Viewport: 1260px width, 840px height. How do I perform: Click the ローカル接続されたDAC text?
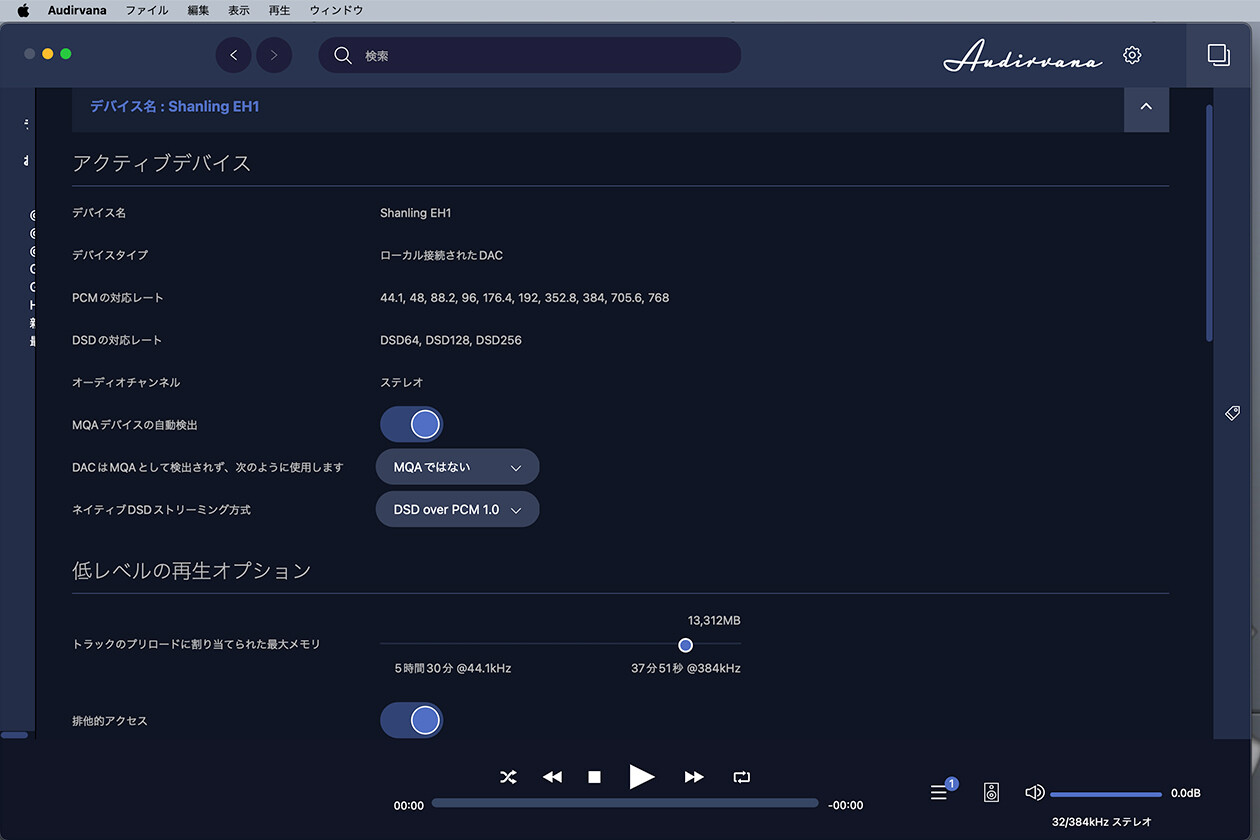coord(441,255)
